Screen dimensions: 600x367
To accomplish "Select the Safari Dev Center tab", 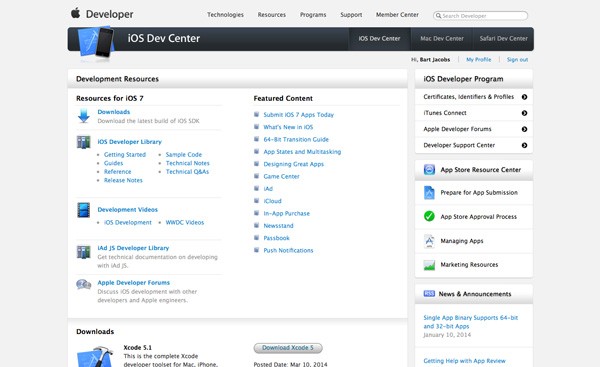I will click(503, 39).
